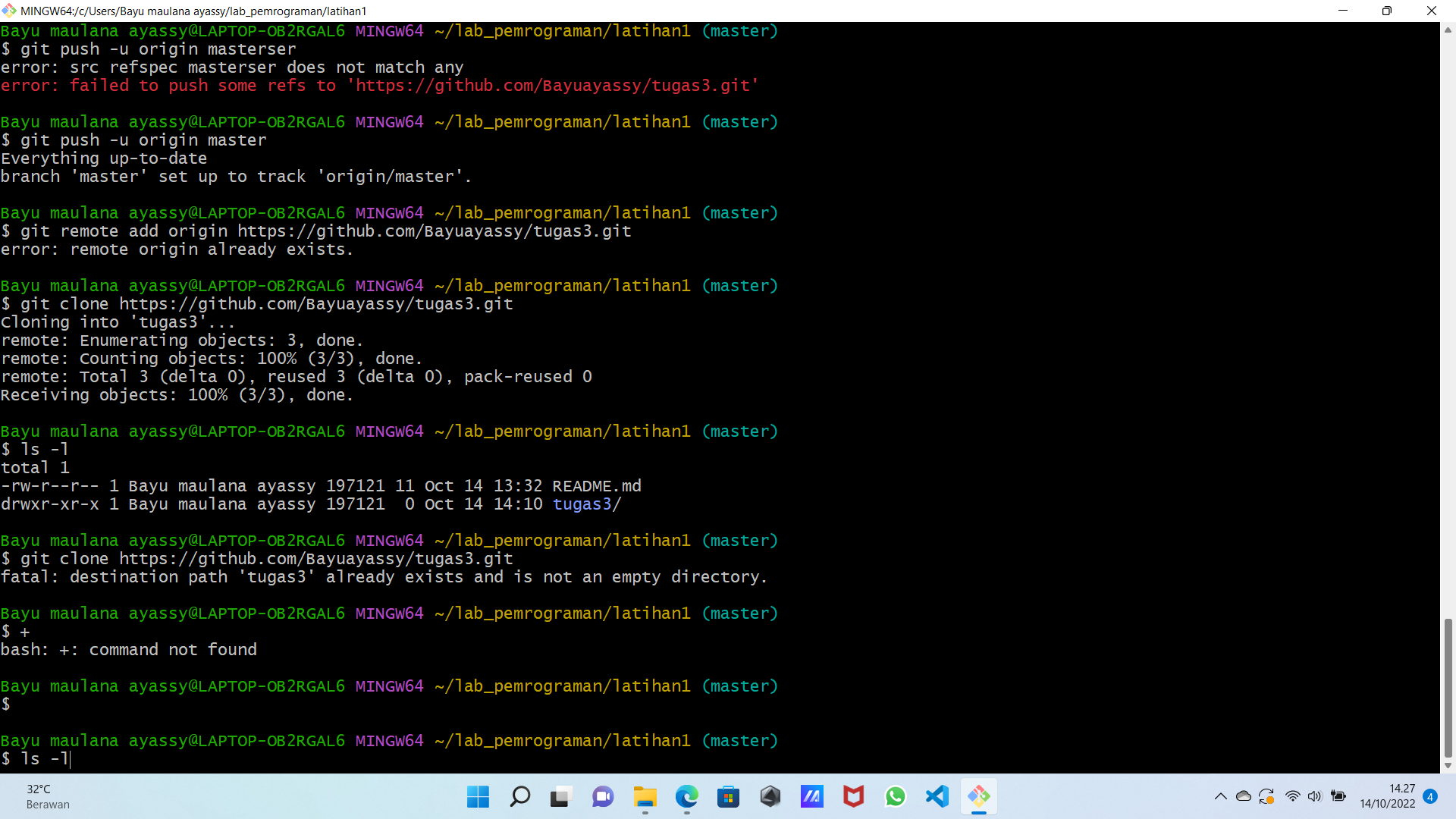The width and height of the screenshot is (1456, 819).
Task: Open weather widget showing 32°C Berawan
Action: tap(47, 796)
